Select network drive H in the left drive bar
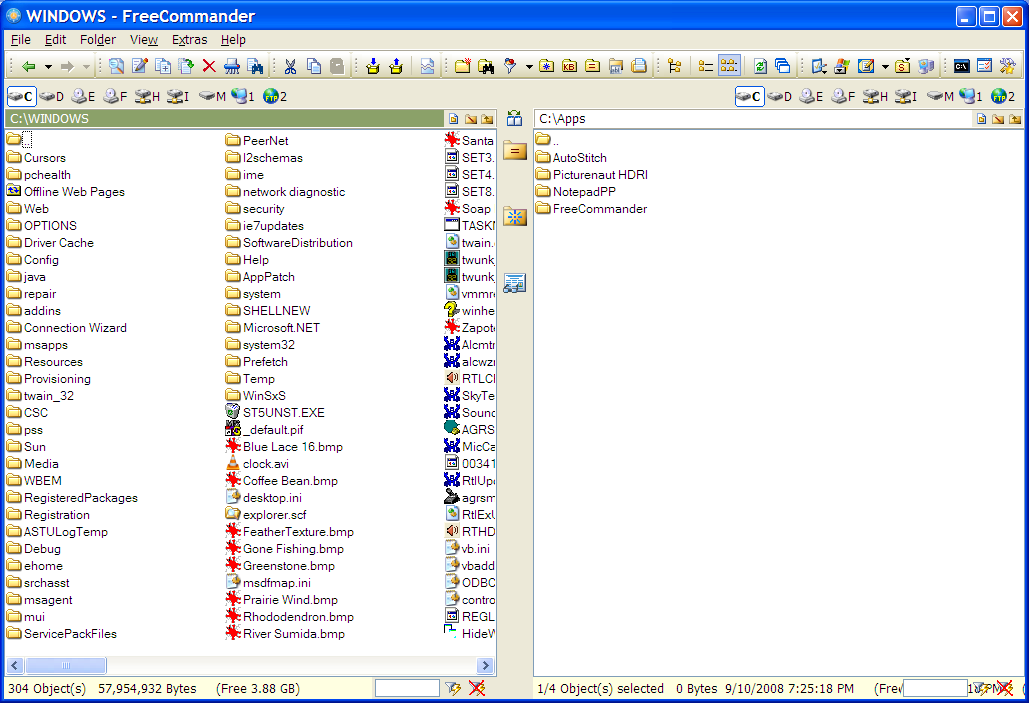The height and width of the screenshot is (703, 1029). [x=147, y=96]
